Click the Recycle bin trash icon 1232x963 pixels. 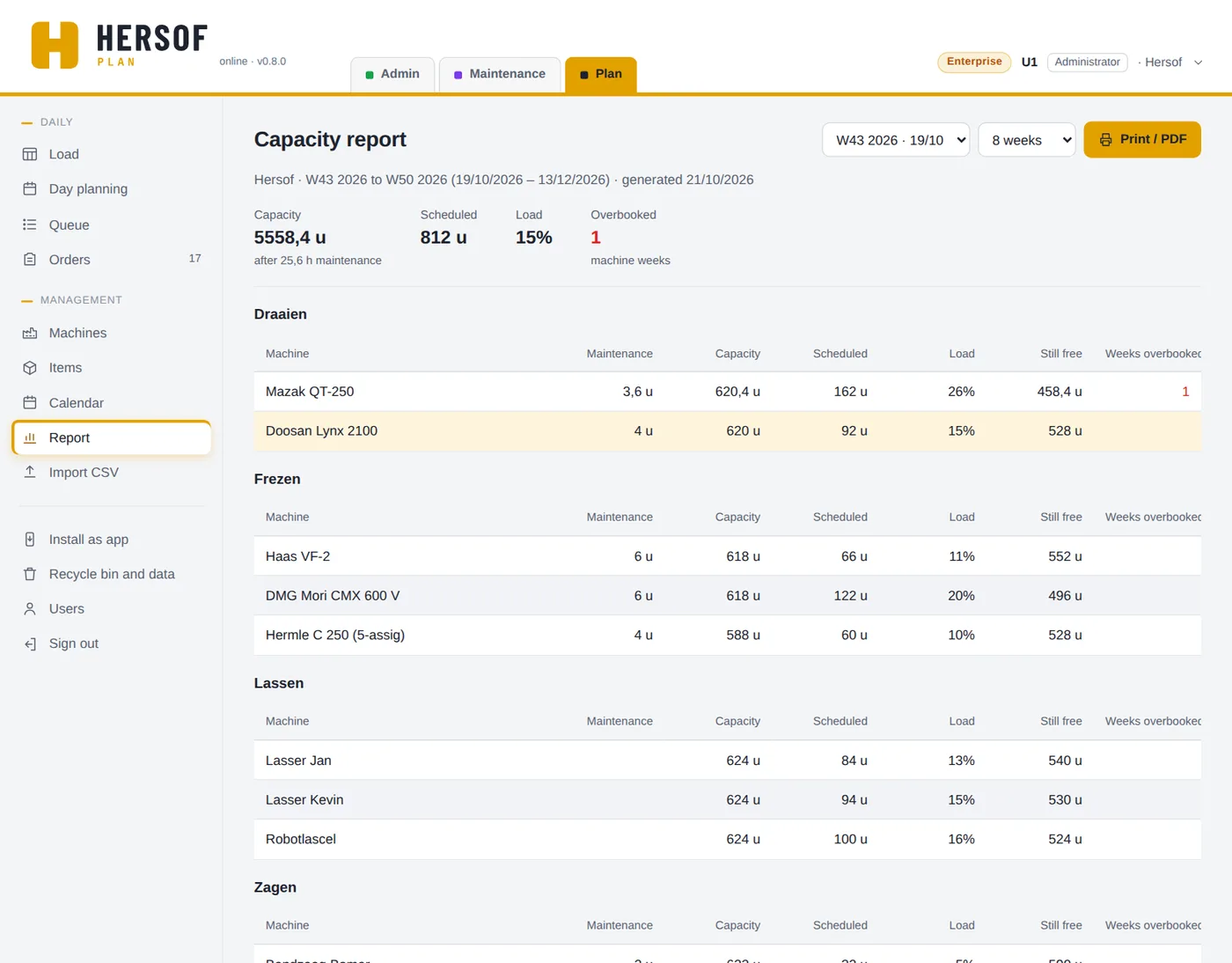[30, 574]
